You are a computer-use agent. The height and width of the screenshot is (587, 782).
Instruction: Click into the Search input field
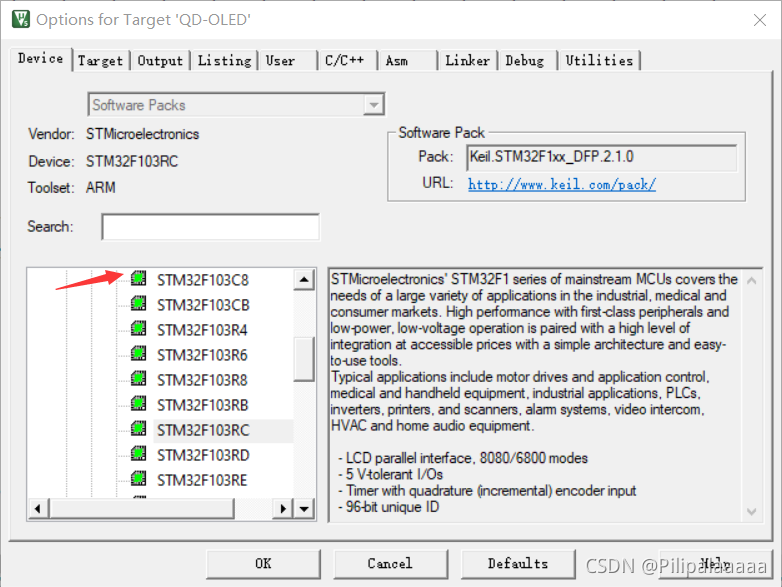click(x=210, y=227)
